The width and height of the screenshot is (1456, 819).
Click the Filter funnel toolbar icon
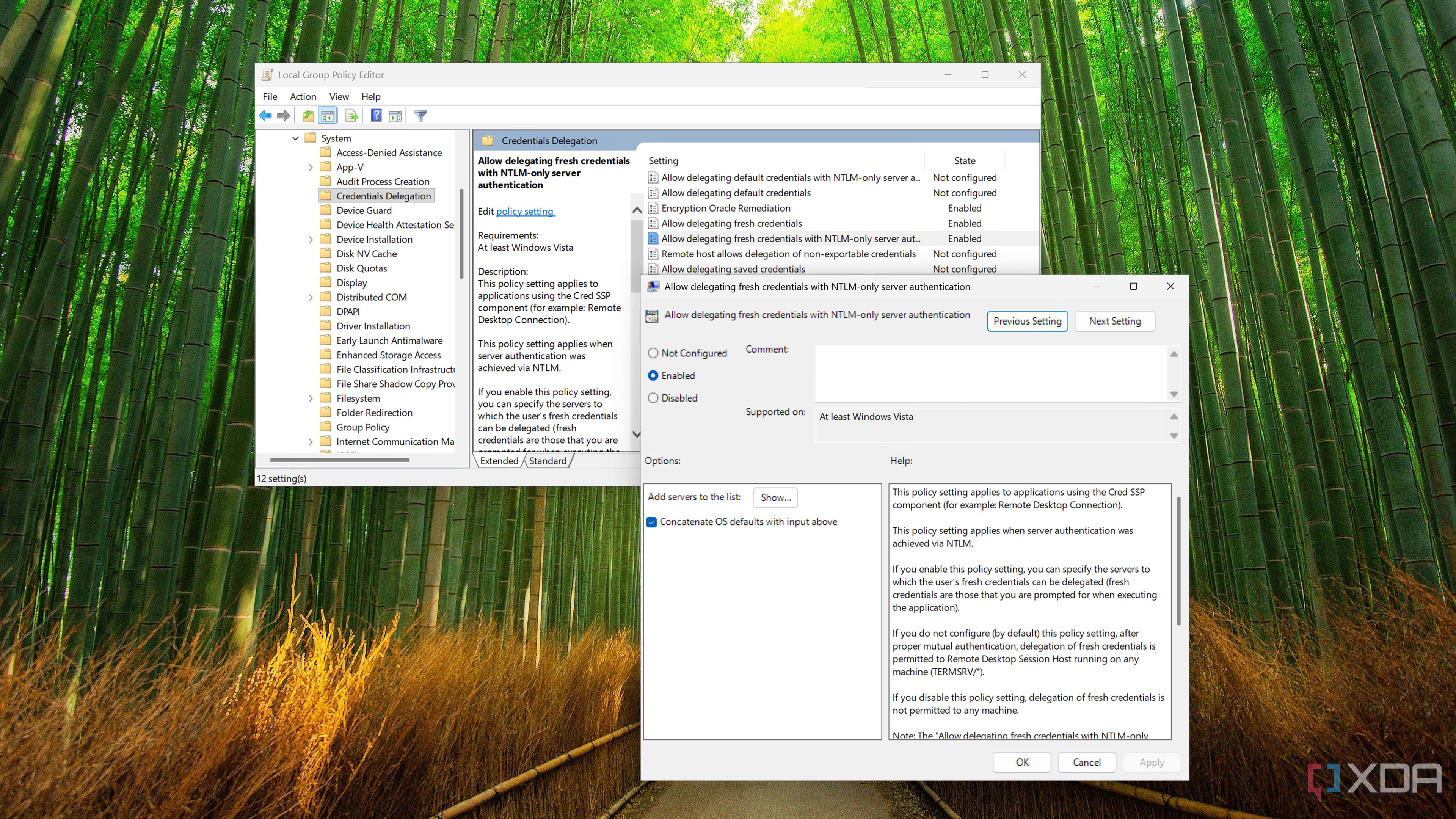tap(420, 116)
